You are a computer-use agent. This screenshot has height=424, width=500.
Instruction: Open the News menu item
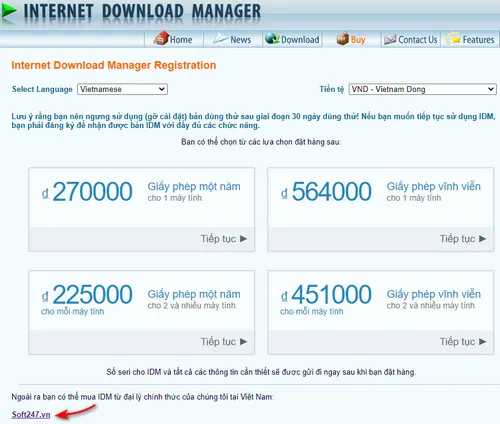(x=232, y=39)
